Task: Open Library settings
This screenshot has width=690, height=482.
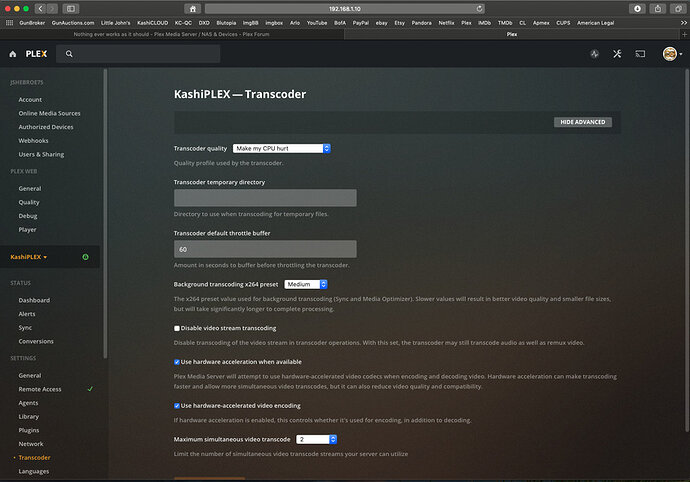Action: pyautogui.click(x=29, y=416)
